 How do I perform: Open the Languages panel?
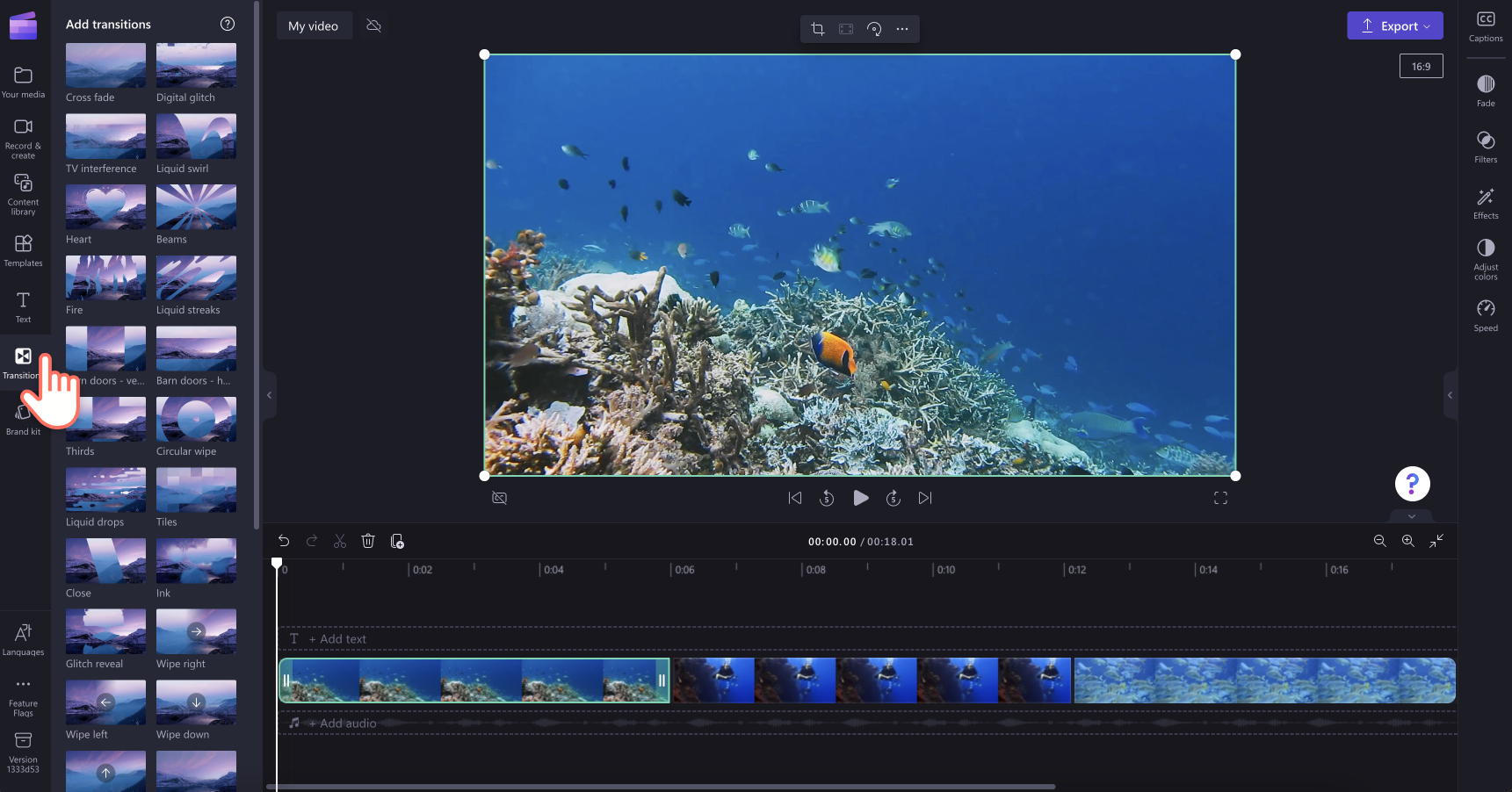click(23, 639)
